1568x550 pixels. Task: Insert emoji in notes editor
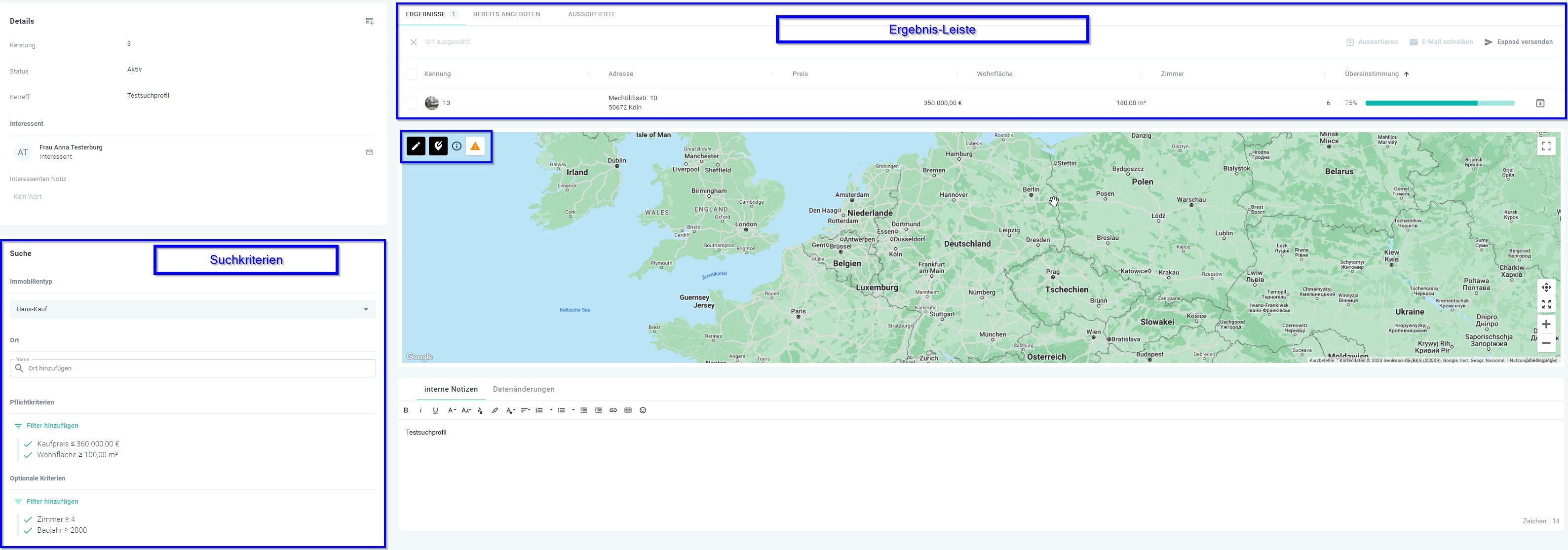point(643,410)
